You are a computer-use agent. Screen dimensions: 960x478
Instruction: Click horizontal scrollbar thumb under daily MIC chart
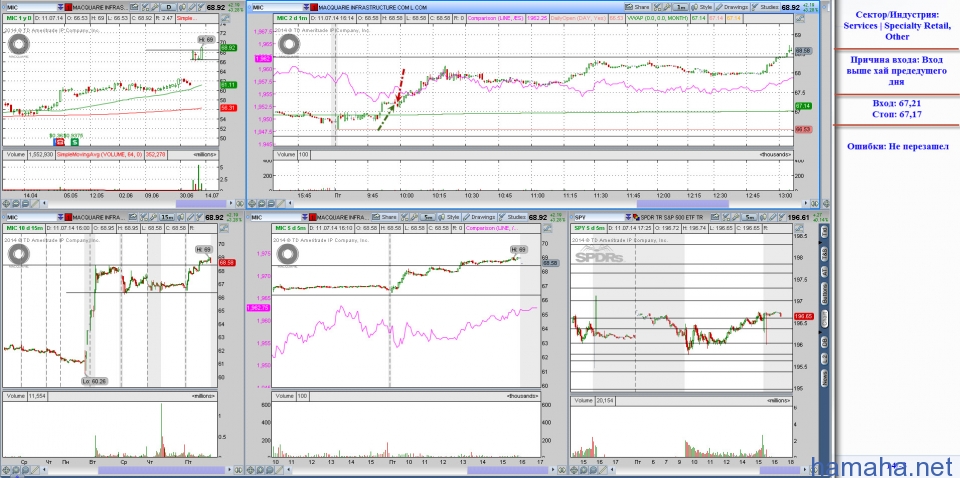201,203
